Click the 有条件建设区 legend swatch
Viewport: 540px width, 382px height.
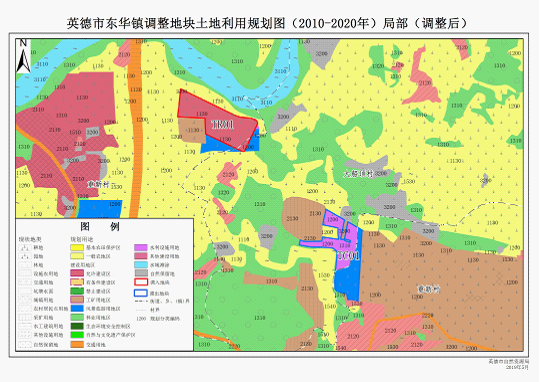point(77,282)
